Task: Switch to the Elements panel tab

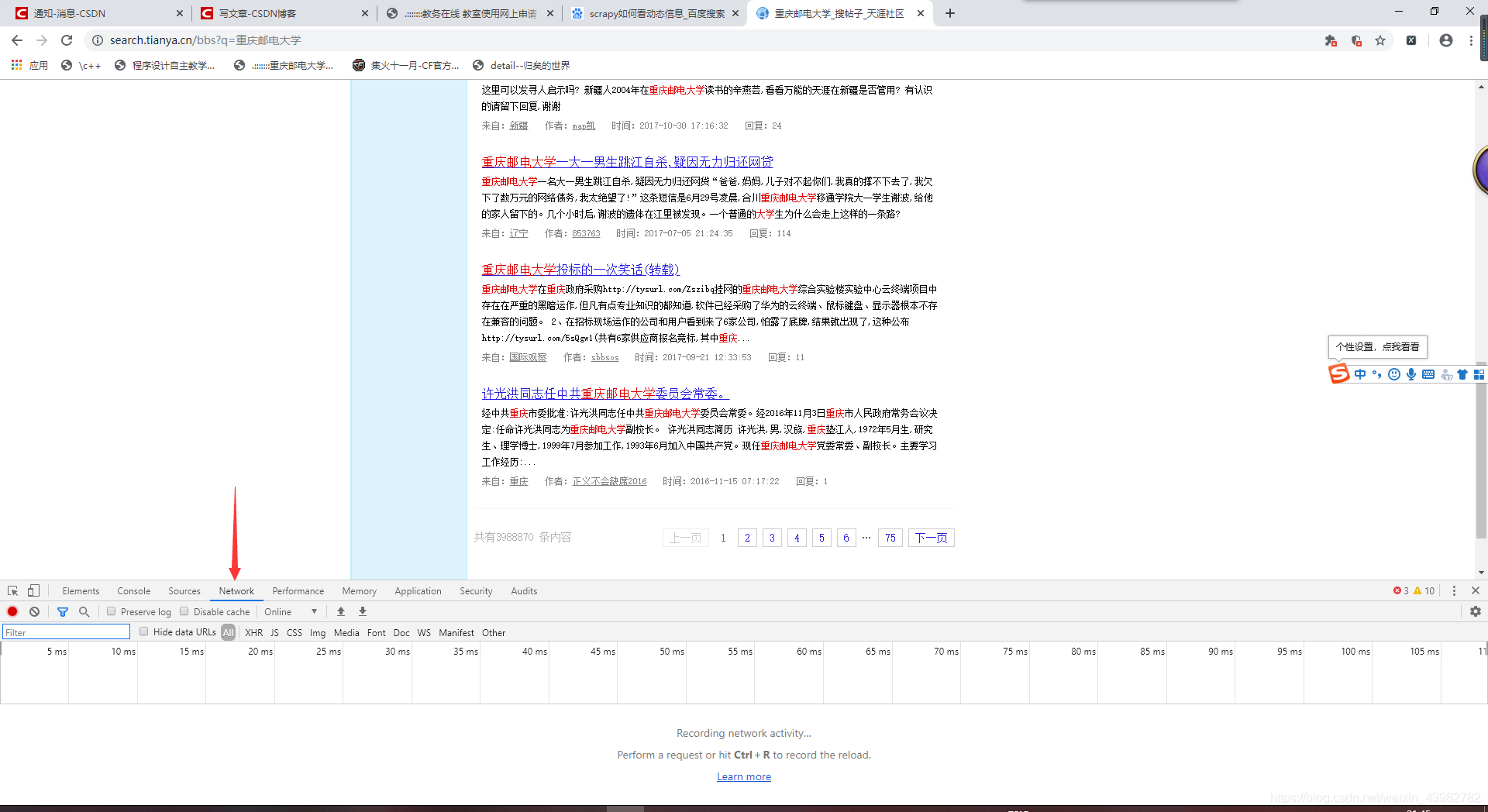Action: point(81,590)
